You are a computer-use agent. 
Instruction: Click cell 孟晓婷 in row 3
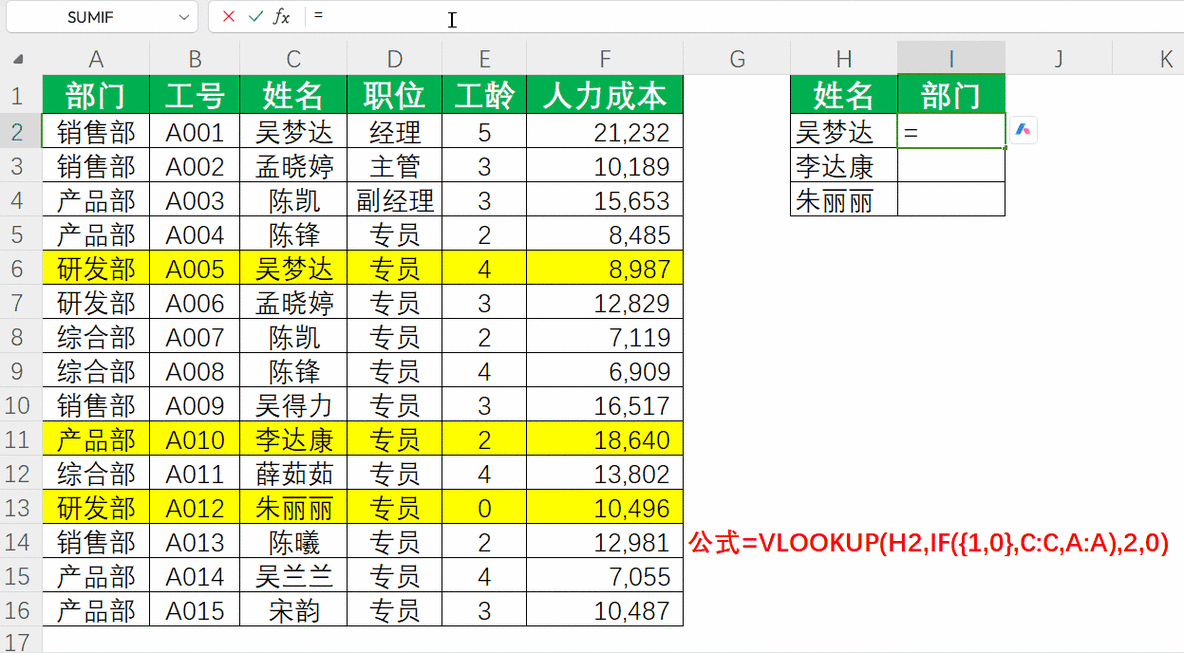coord(294,166)
